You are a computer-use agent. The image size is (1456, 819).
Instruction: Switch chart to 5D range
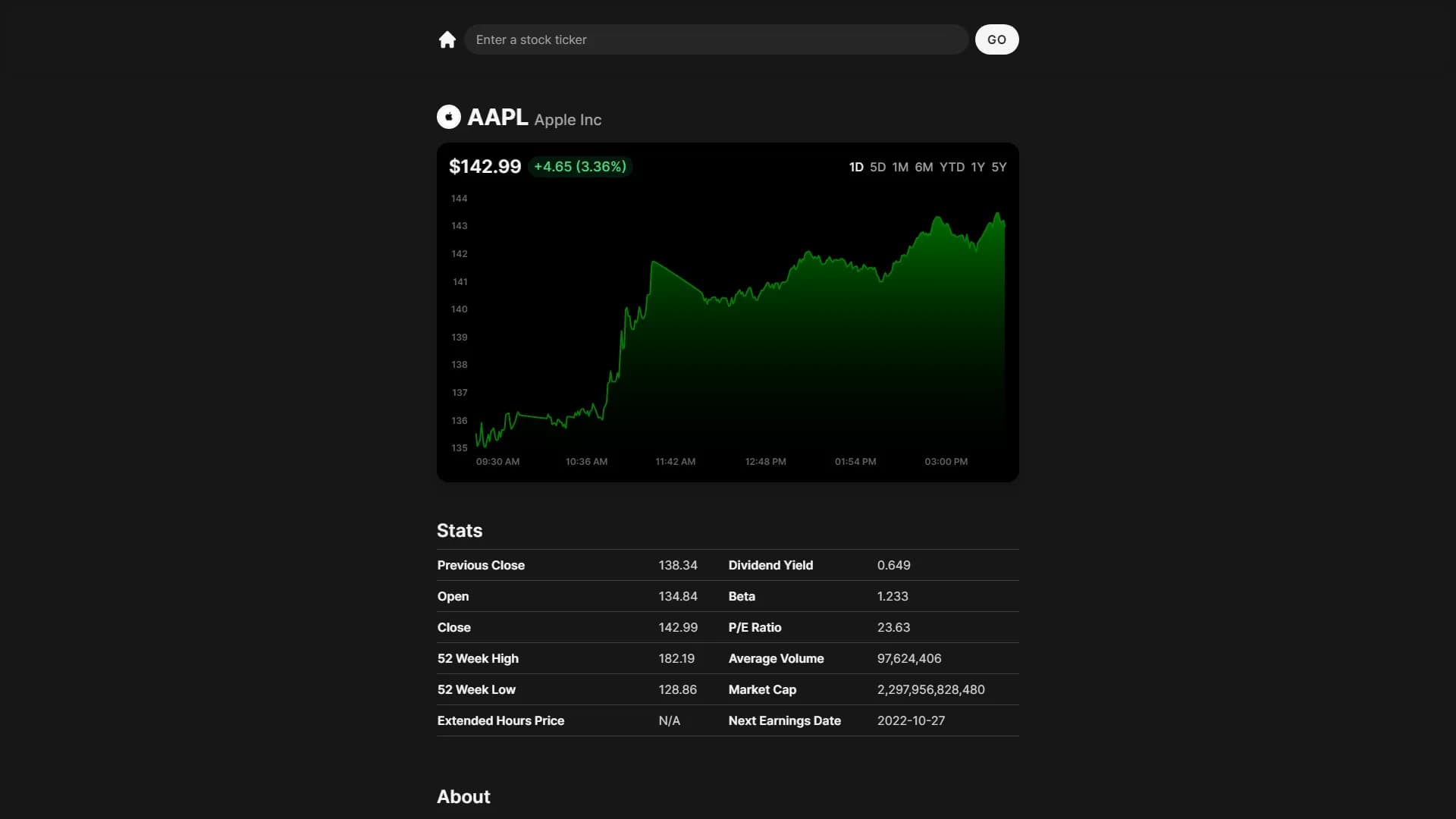(x=877, y=167)
